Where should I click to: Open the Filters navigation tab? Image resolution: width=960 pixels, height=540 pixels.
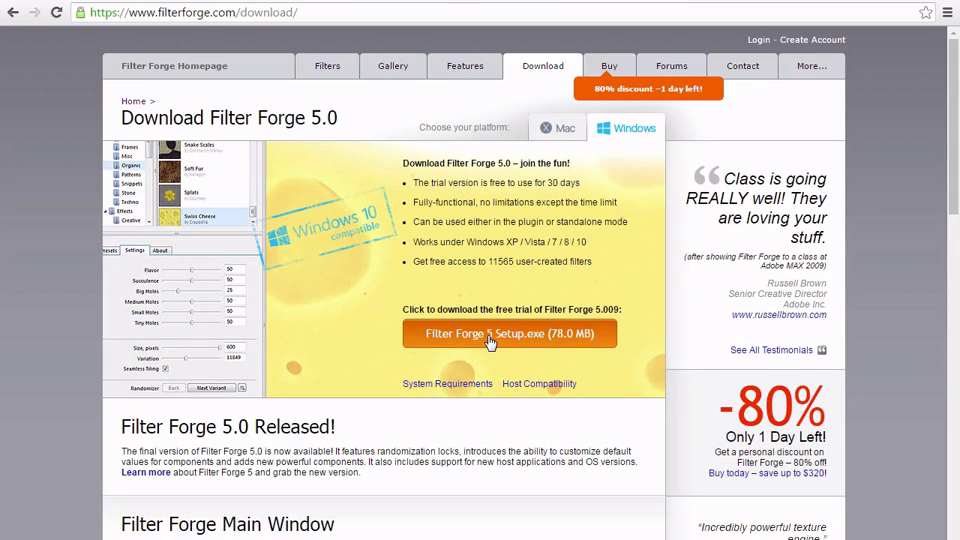pyautogui.click(x=328, y=66)
